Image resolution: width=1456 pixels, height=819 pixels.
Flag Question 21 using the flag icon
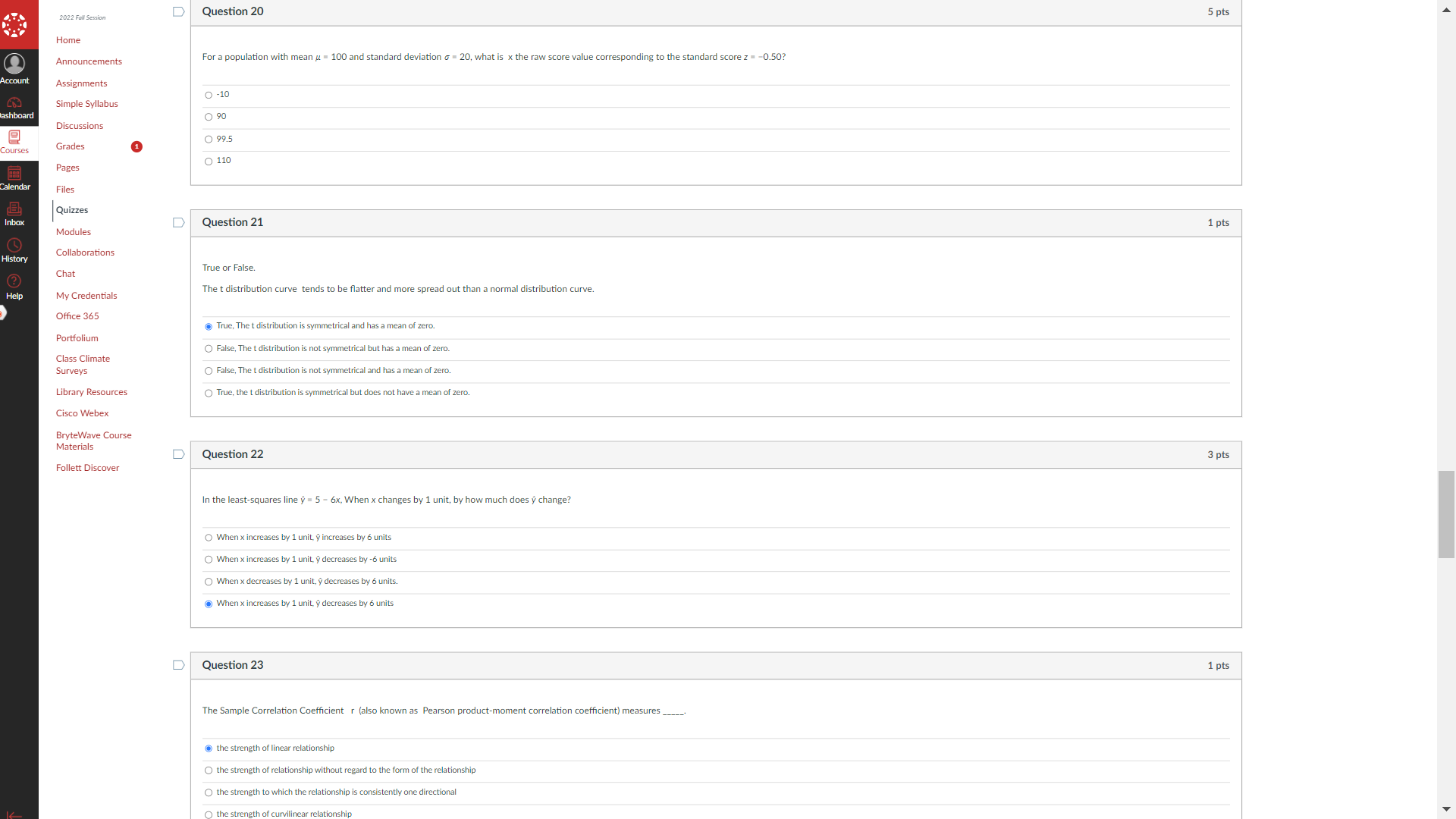pyautogui.click(x=179, y=223)
